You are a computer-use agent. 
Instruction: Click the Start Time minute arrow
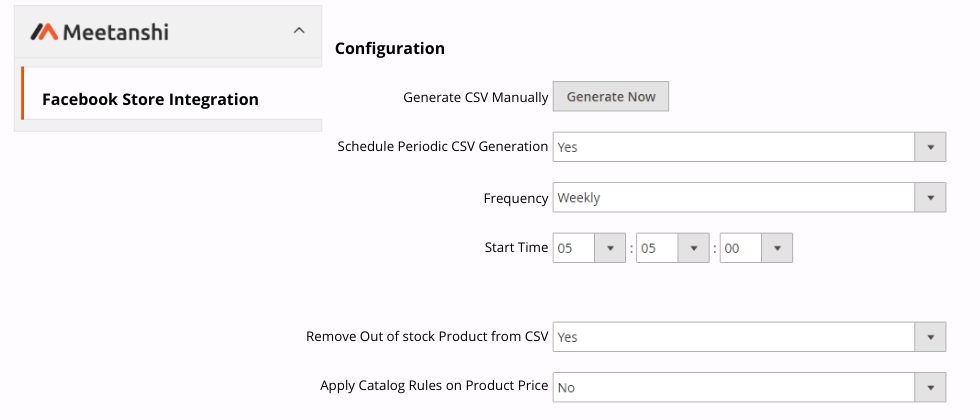(x=693, y=248)
